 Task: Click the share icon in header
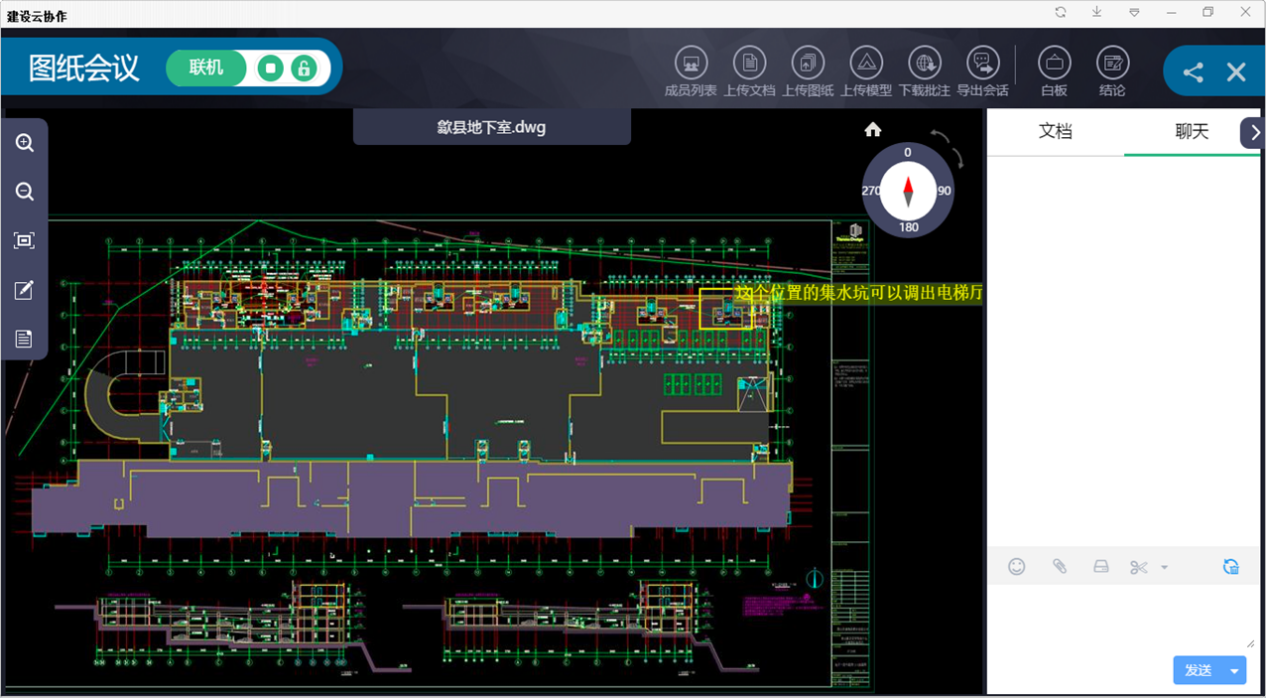[1193, 72]
